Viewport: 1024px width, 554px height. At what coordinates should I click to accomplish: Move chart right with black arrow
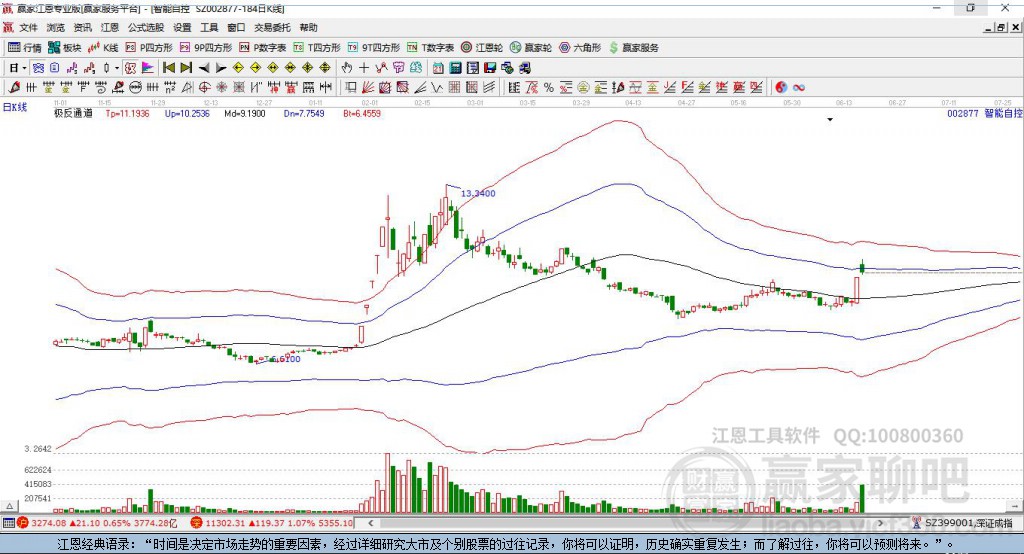pyautogui.click(x=221, y=68)
